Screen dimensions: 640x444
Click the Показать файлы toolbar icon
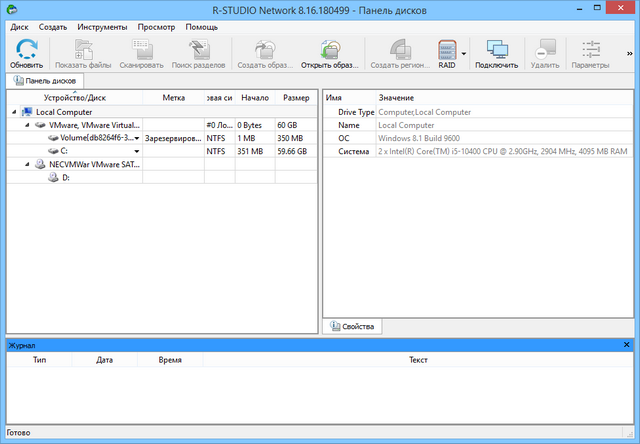click(83, 50)
